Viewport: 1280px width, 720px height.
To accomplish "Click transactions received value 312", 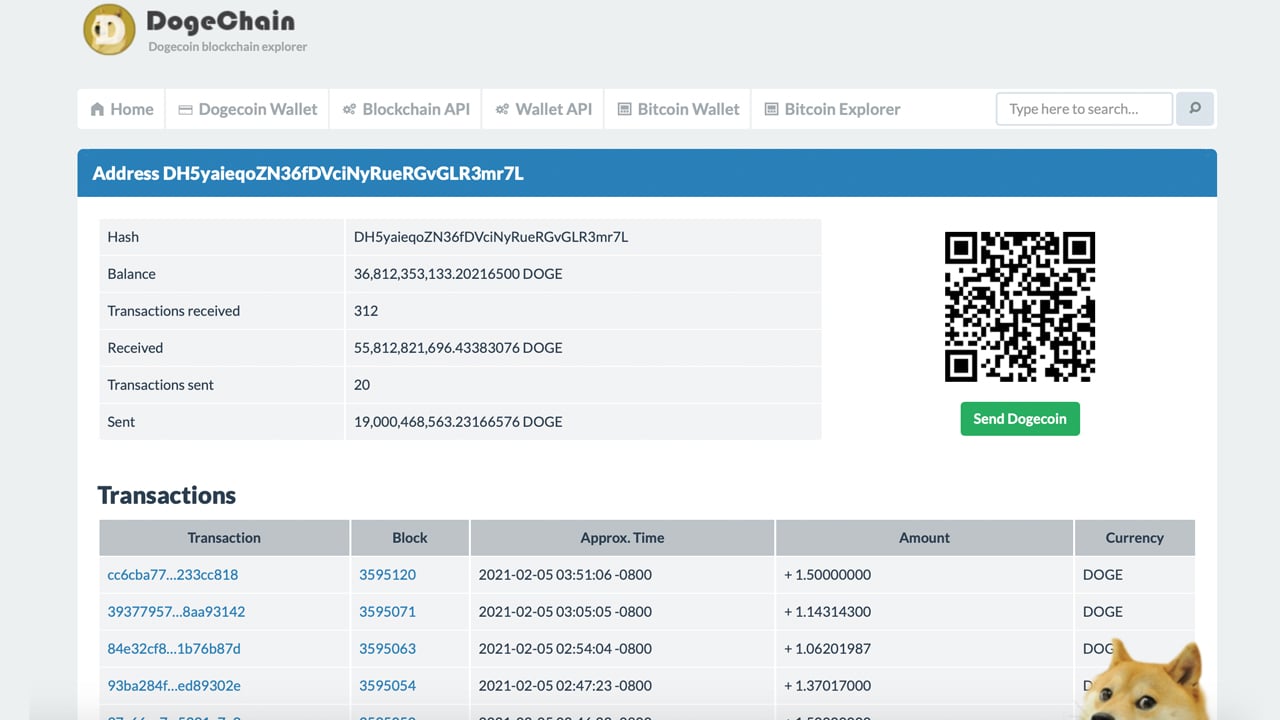I will 366,311.
